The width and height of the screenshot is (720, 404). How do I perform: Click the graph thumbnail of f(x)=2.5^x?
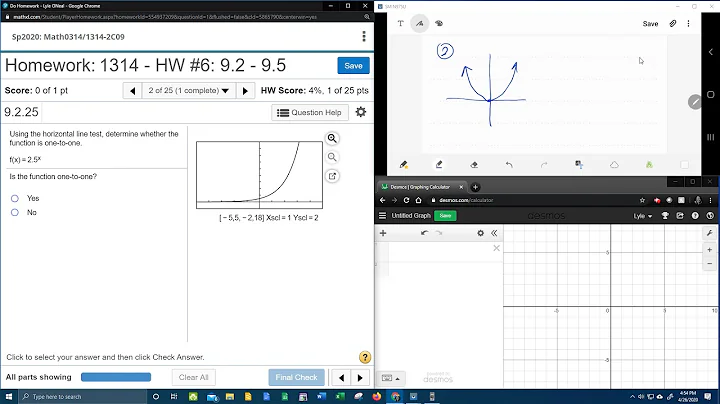[259, 175]
